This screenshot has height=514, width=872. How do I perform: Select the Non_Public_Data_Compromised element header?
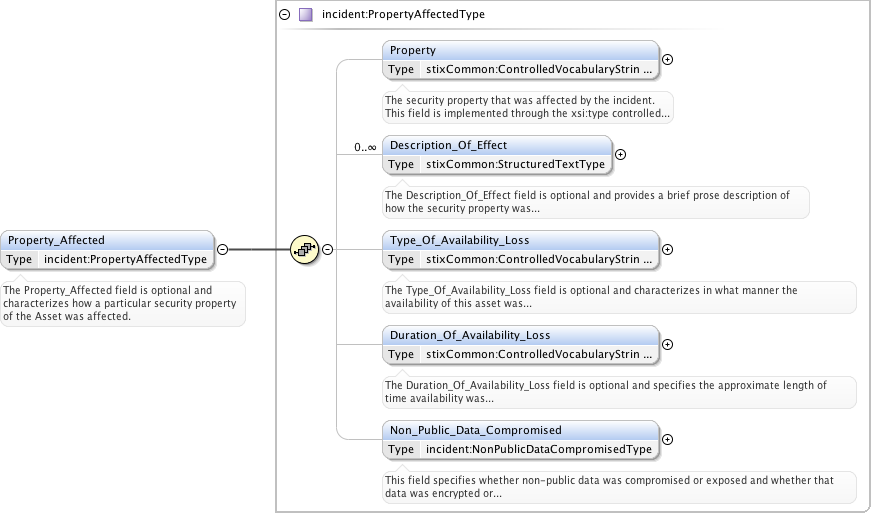coord(520,430)
